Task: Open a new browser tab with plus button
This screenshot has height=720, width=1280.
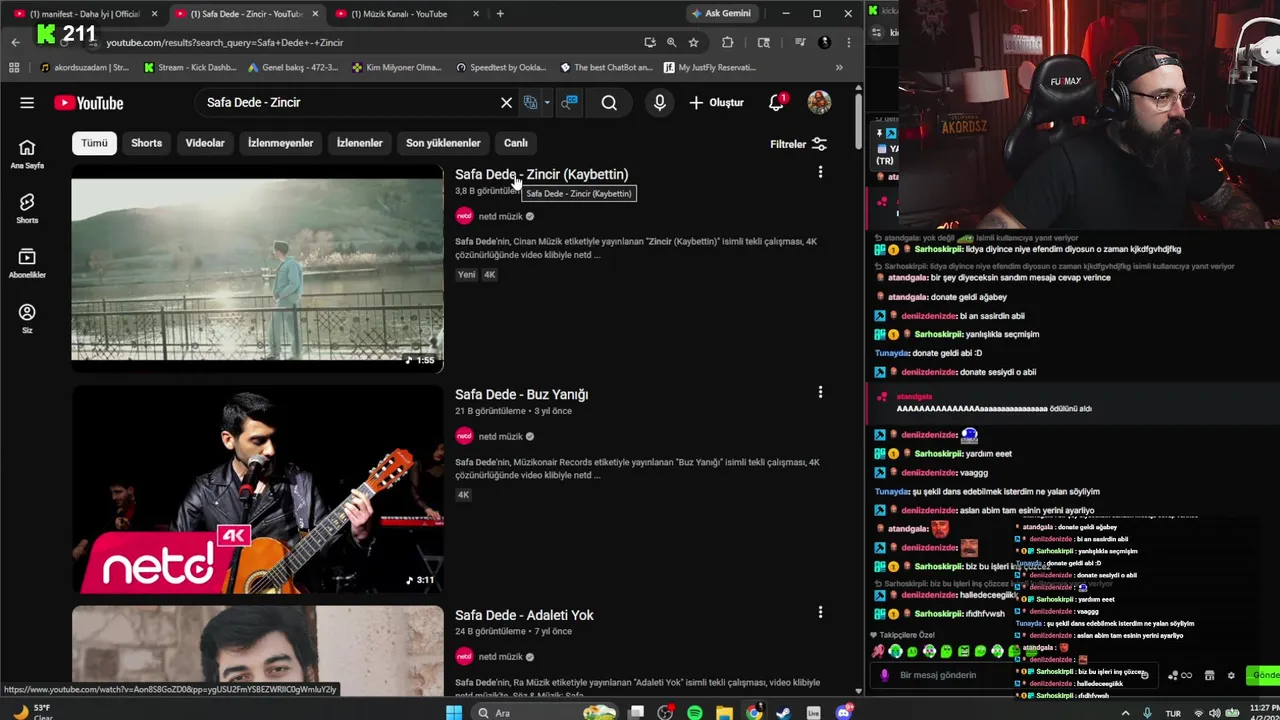Action: point(500,14)
